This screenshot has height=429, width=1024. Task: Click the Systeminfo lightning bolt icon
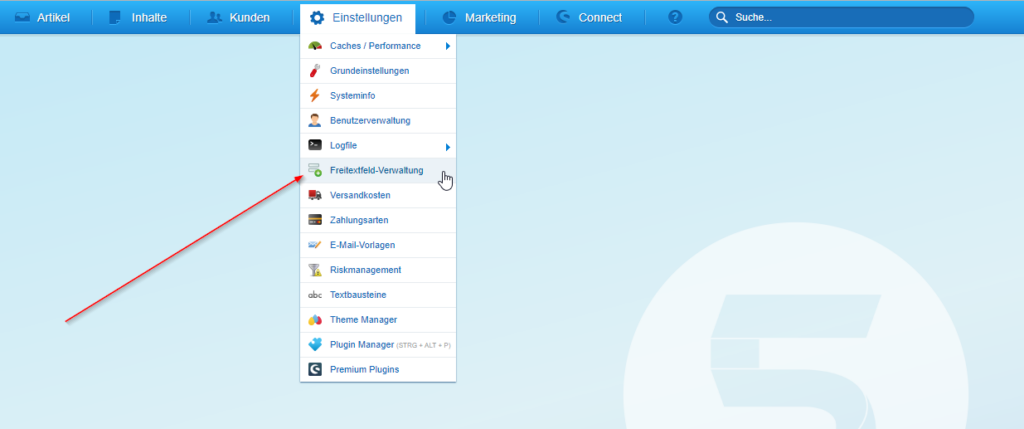[315, 96]
